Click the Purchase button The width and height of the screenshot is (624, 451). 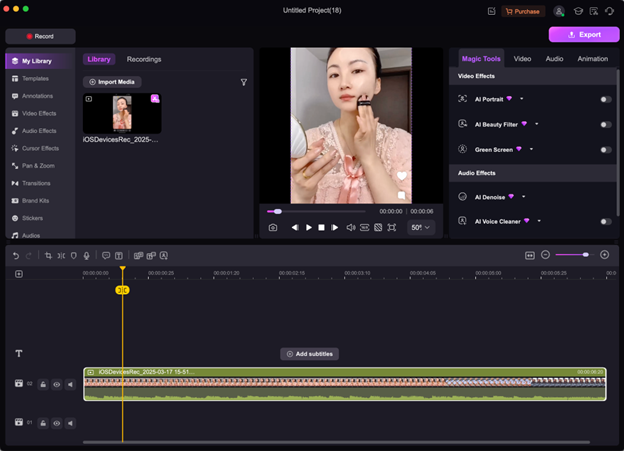[x=523, y=12]
